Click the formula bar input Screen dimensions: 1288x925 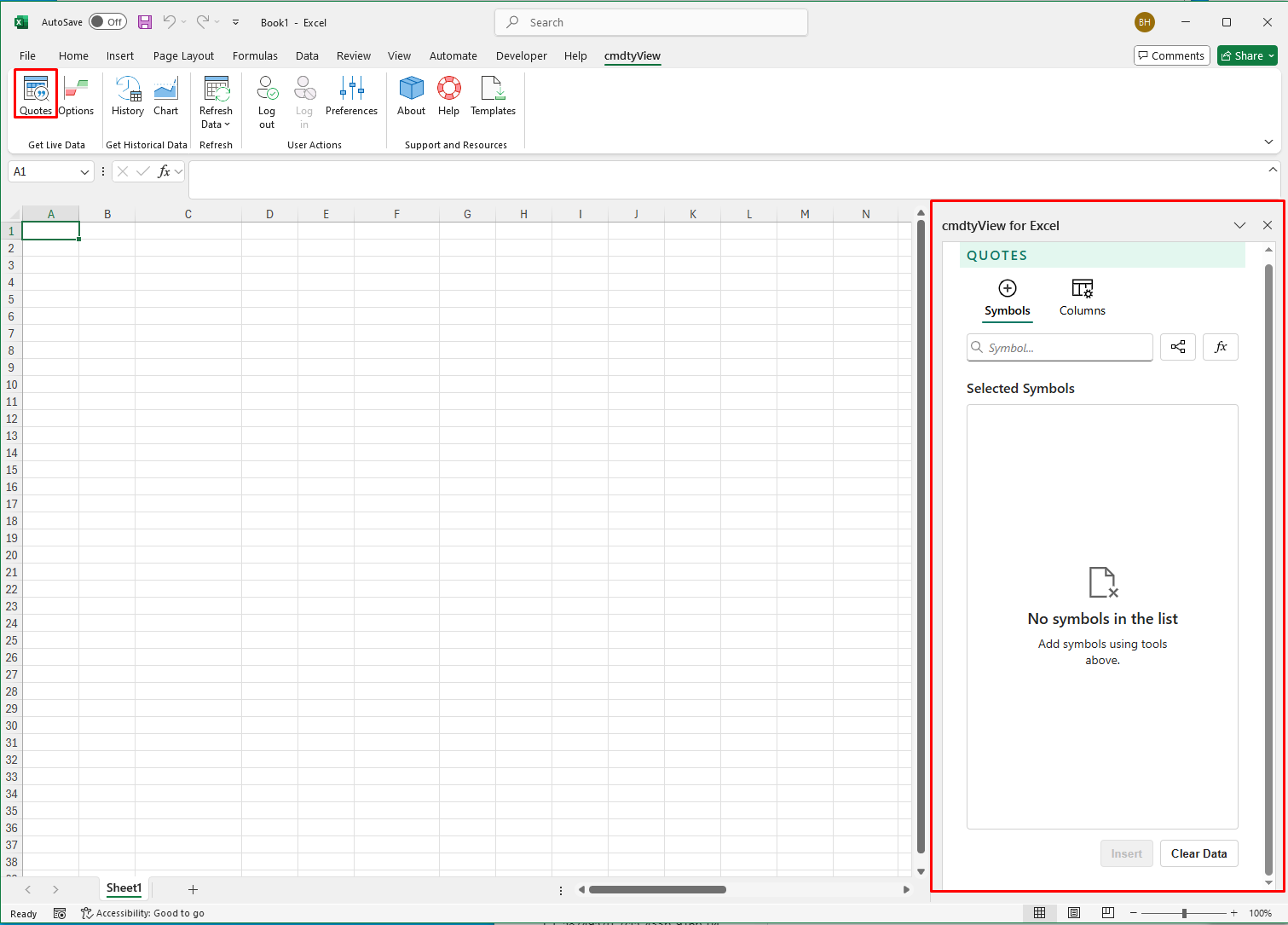726,179
